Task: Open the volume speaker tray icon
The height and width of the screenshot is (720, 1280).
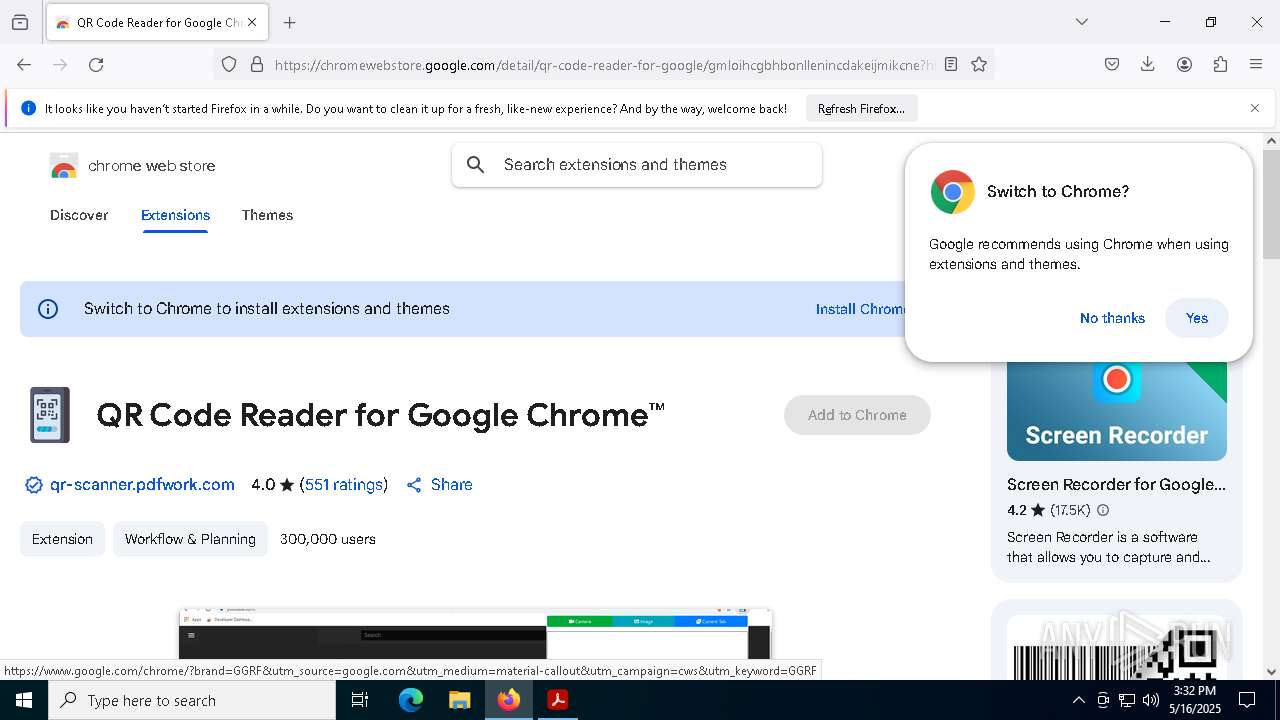Action: coord(1151,700)
